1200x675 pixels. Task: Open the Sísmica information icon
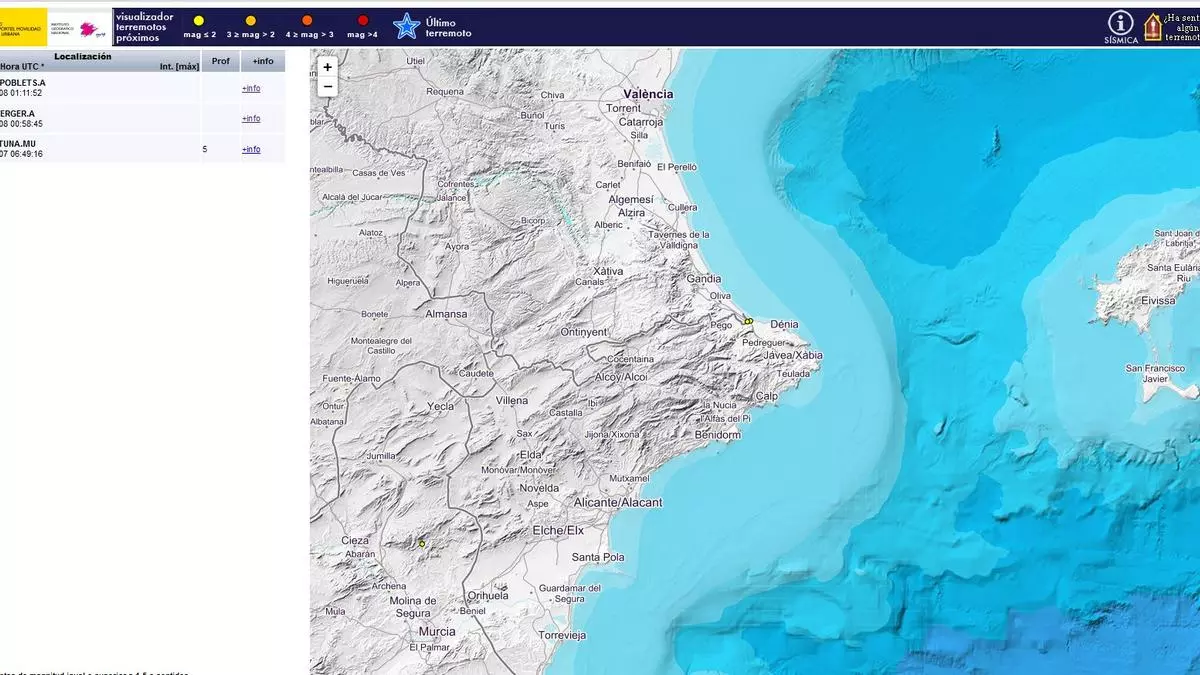1121,26
